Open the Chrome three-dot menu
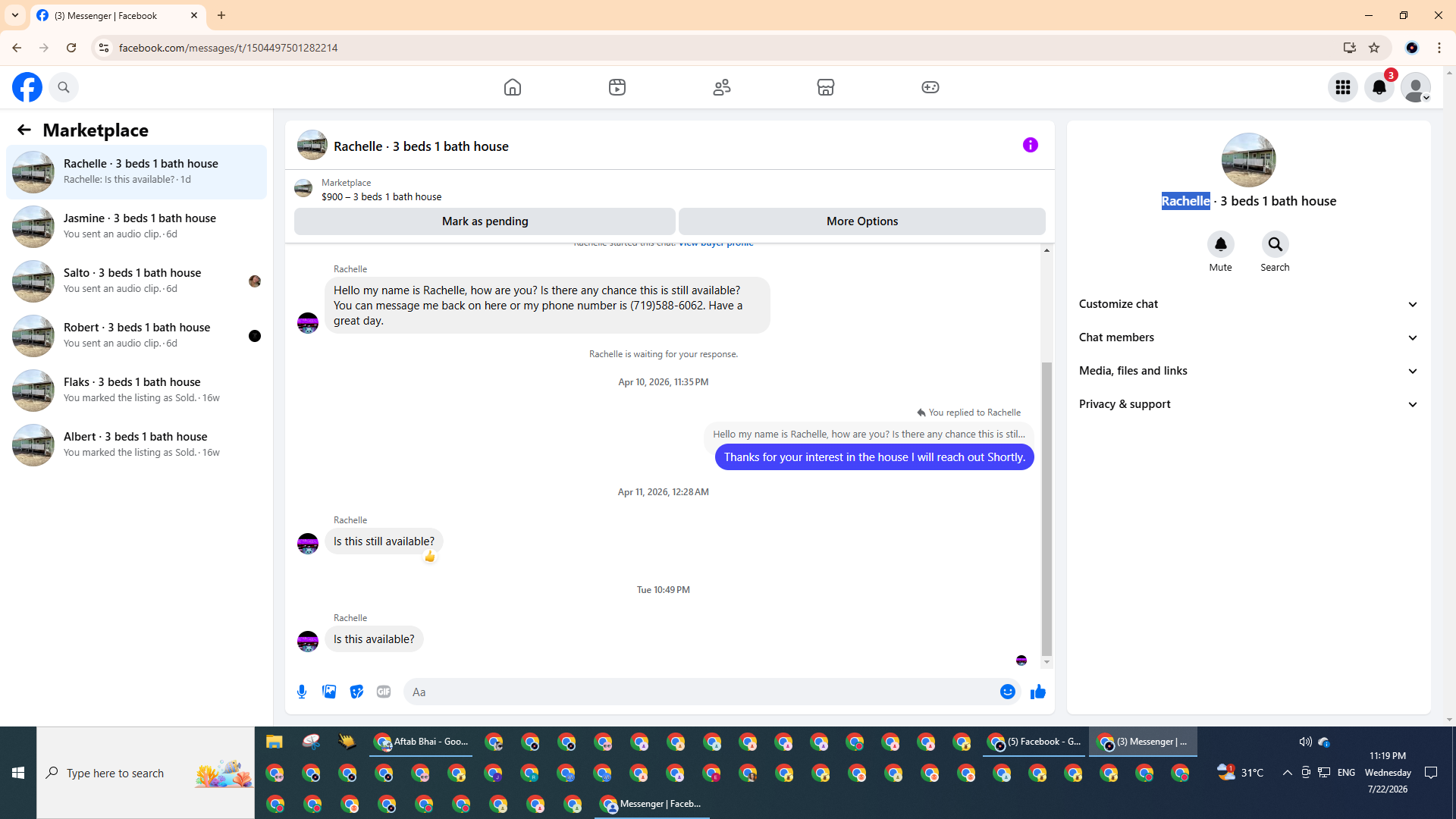The width and height of the screenshot is (1456, 819). coord(1439,48)
